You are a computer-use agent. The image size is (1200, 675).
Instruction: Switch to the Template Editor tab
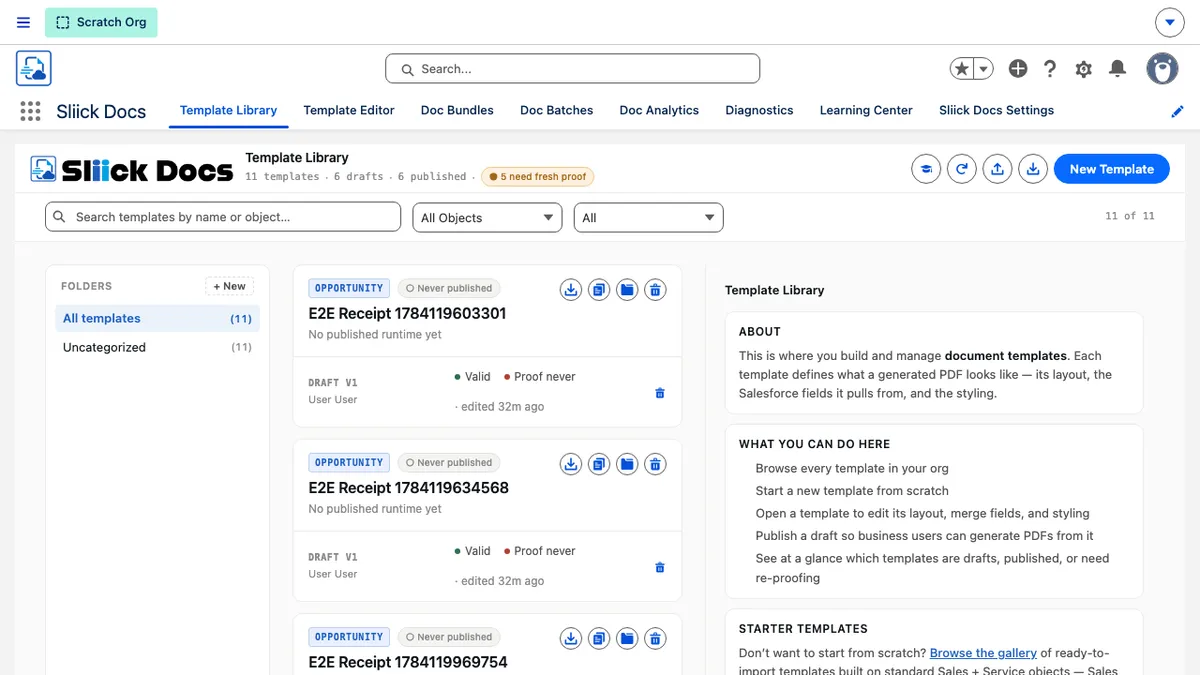click(349, 111)
